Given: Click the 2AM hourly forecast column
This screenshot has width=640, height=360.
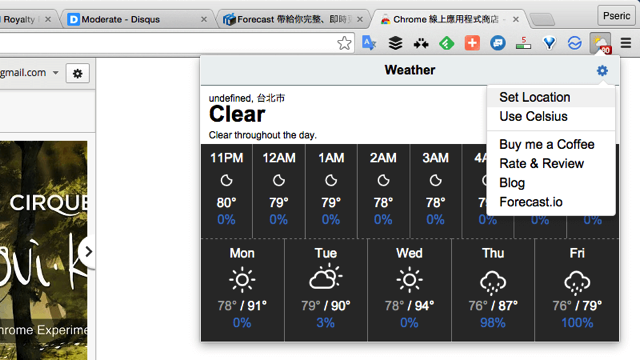Looking at the screenshot, I should coord(383,191).
